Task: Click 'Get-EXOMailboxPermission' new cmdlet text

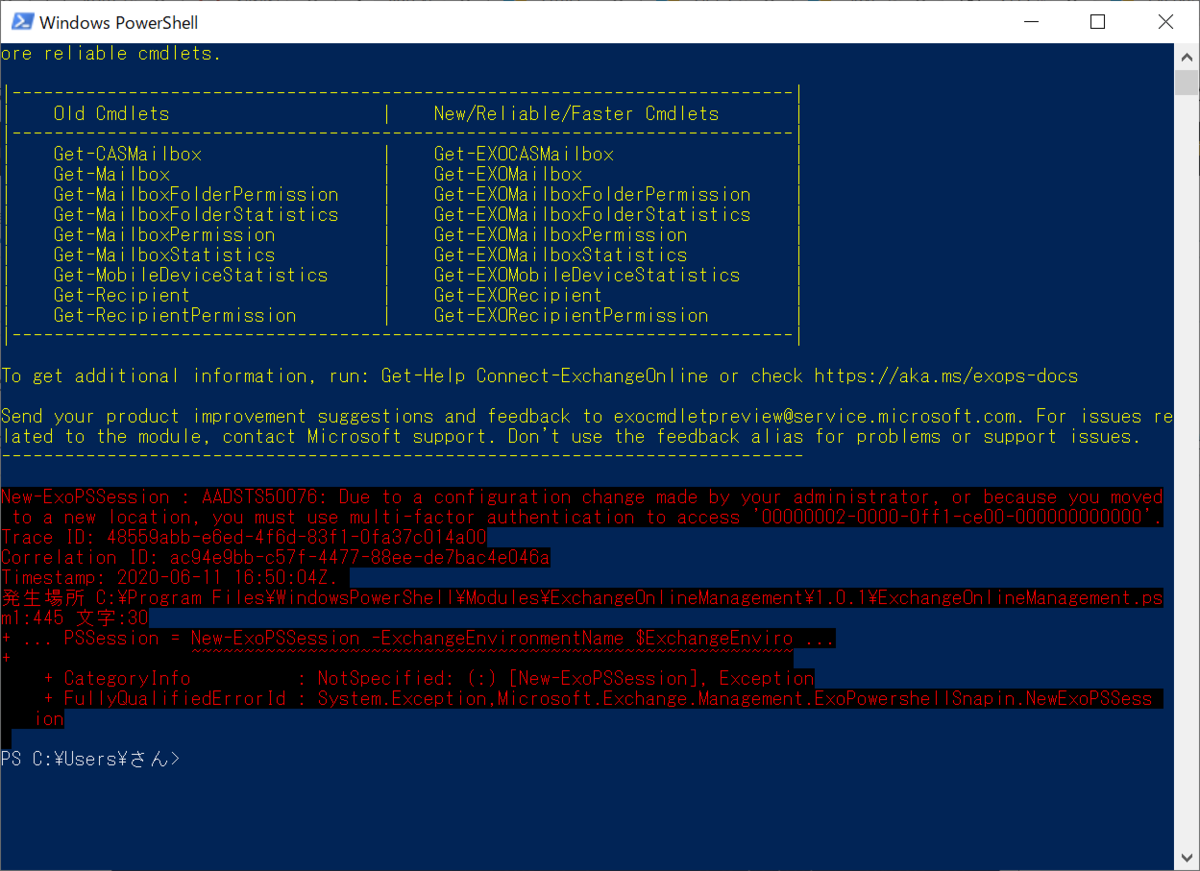Action: click(x=560, y=234)
